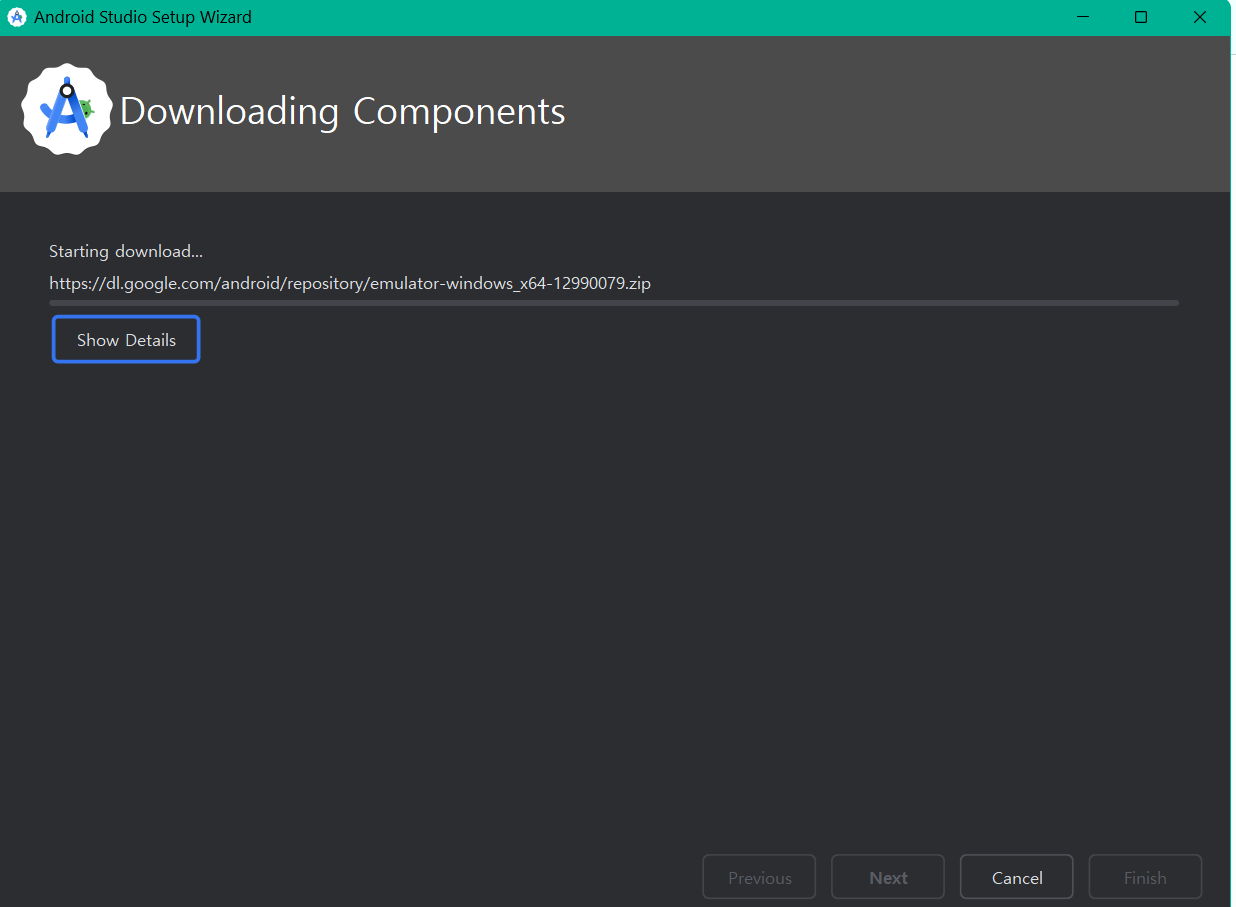This screenshot has height=907, width=1236.
Task: Click the 'Starting download...' status text
Action: point(126,251)
